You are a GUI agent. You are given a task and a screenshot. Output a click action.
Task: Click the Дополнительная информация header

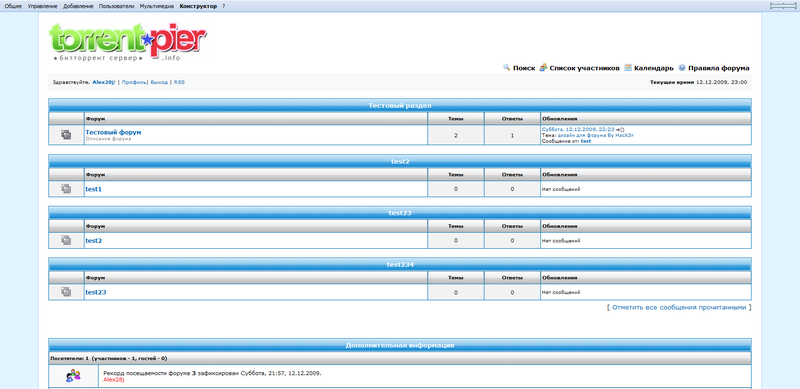pyautogui.click(x=400, y=345)
